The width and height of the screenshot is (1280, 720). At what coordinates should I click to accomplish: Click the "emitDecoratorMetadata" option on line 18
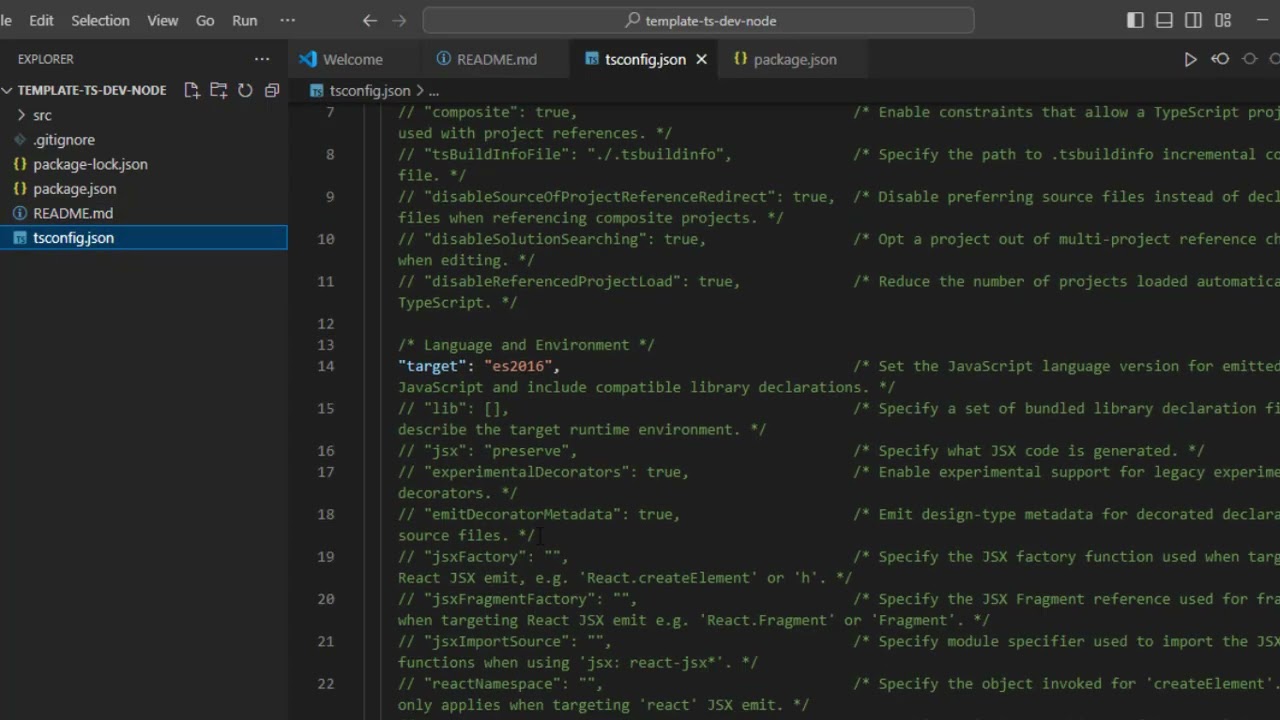click(x=539, y=514)
